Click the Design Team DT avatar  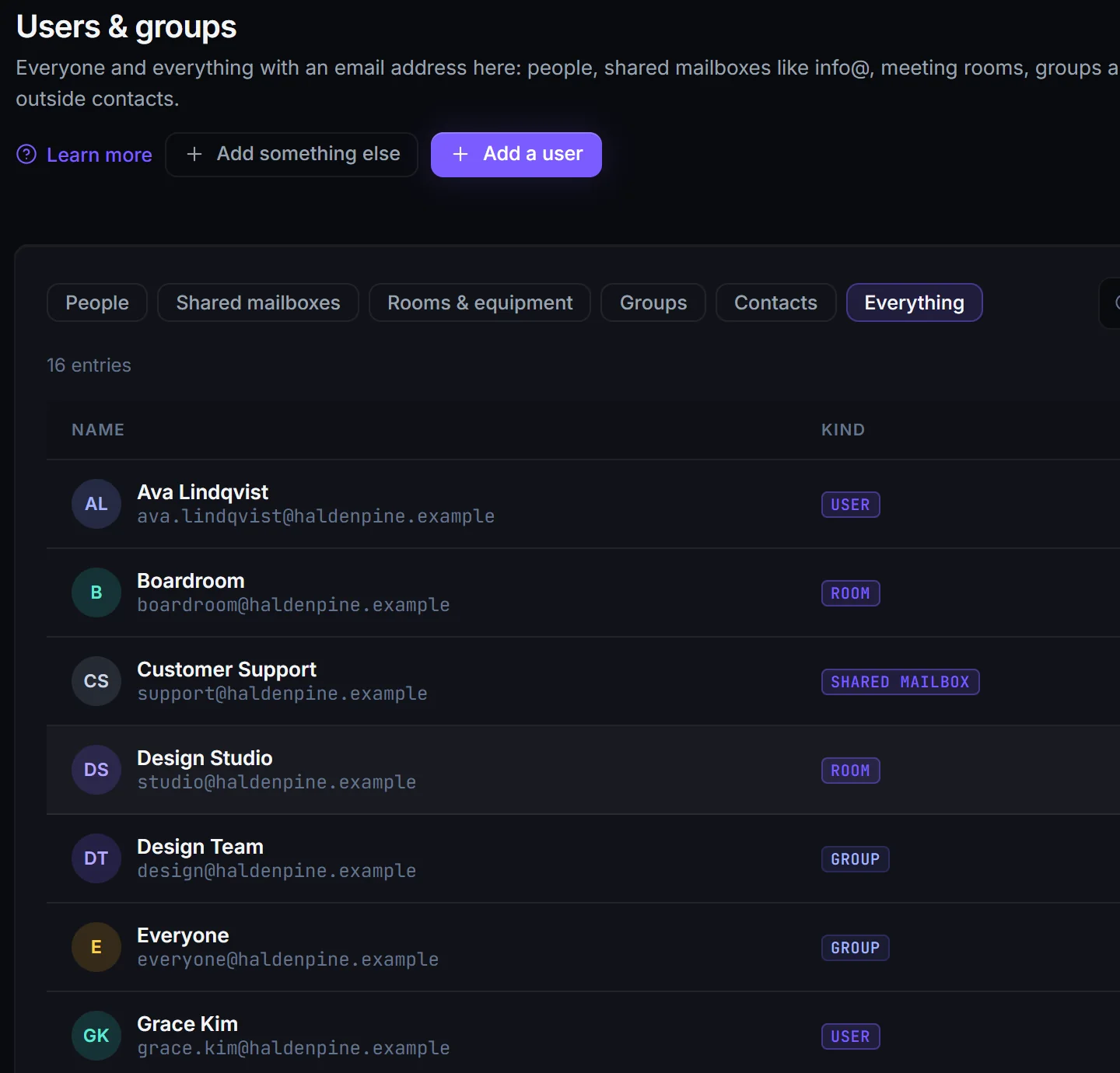coord(96,858)
